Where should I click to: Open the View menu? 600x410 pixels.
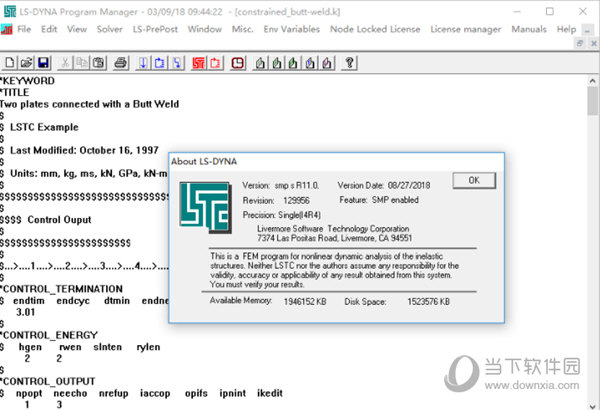77,29
